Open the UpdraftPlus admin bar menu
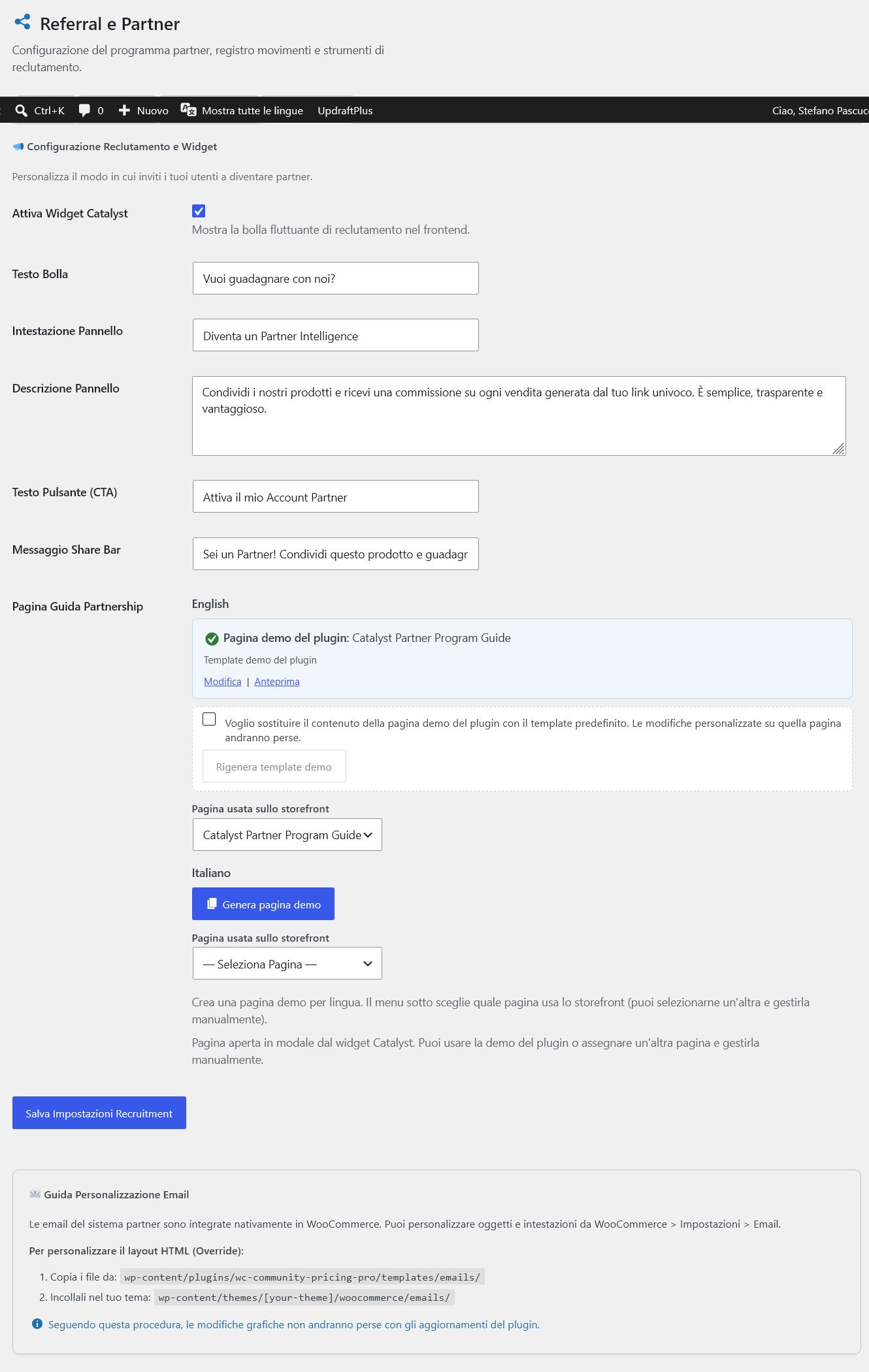 (x=345, y=110)
